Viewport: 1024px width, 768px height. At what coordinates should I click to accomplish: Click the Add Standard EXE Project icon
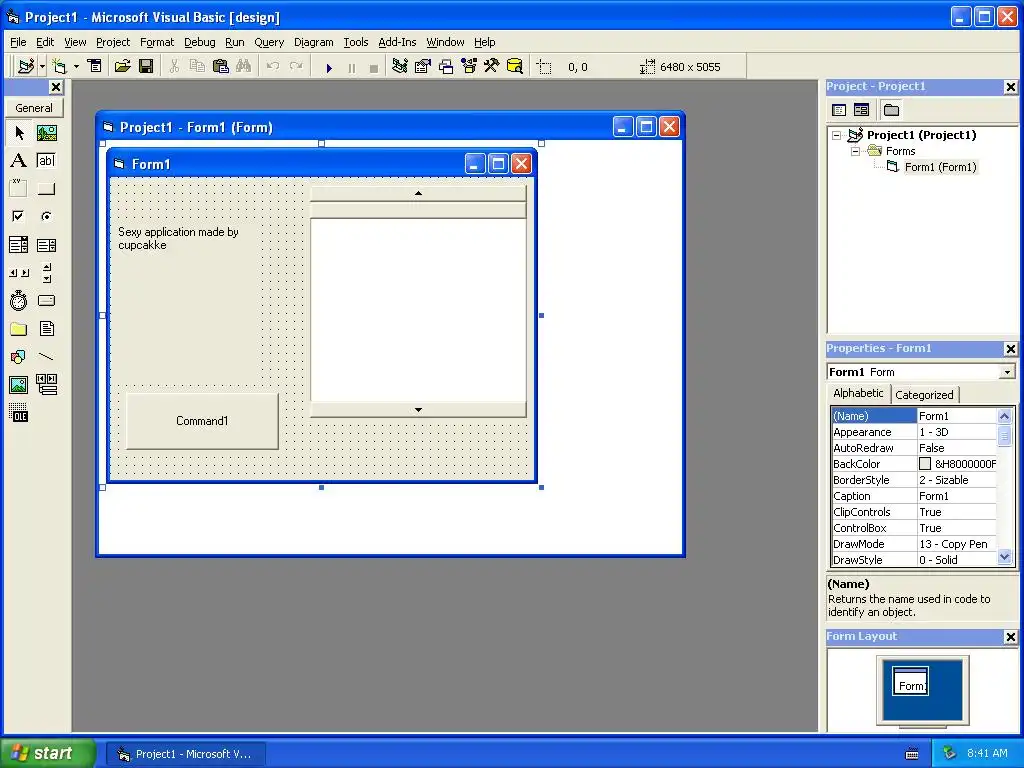point(26,67)
